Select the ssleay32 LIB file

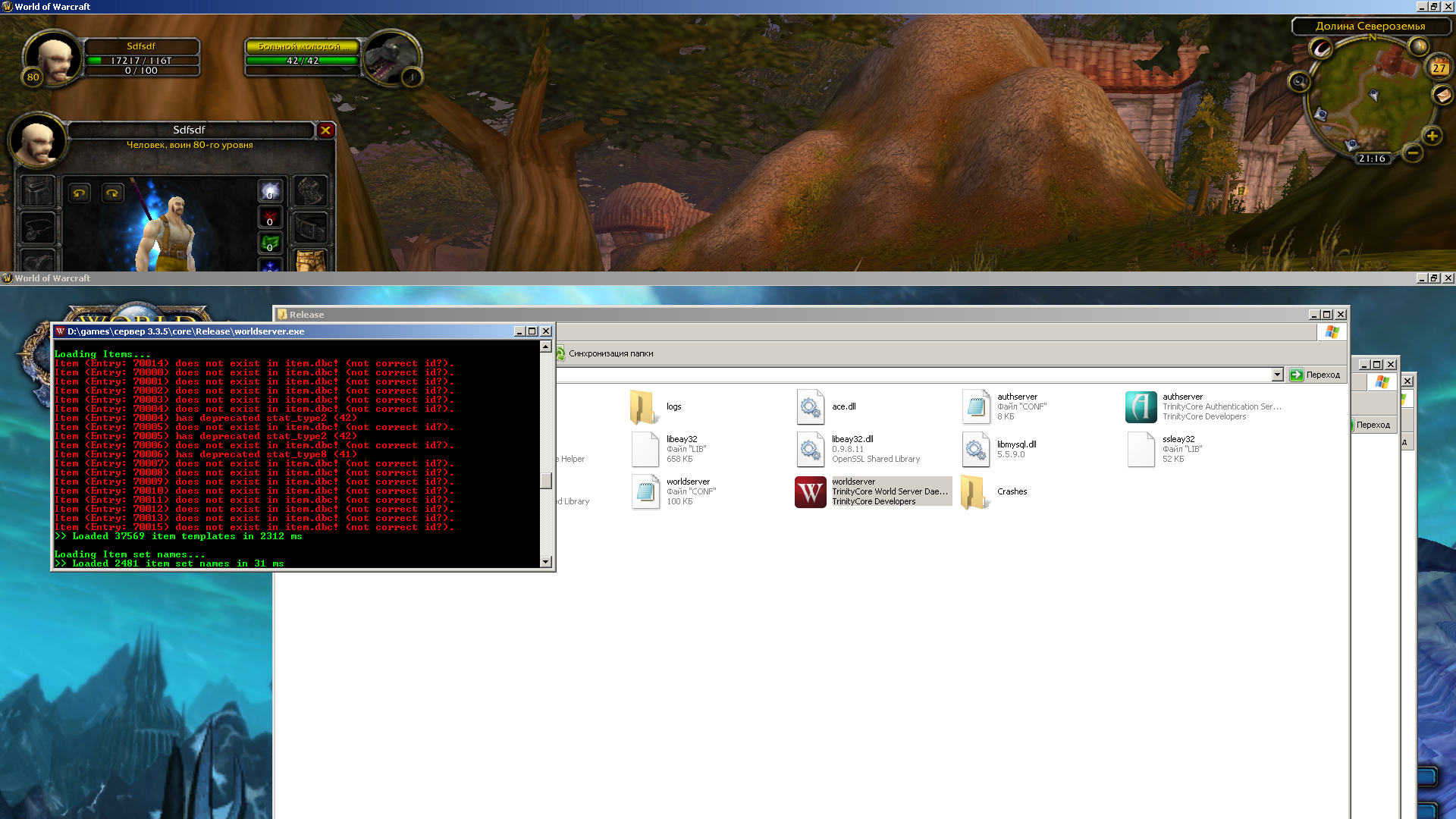pyautogui.click(x=1166, y=449)
